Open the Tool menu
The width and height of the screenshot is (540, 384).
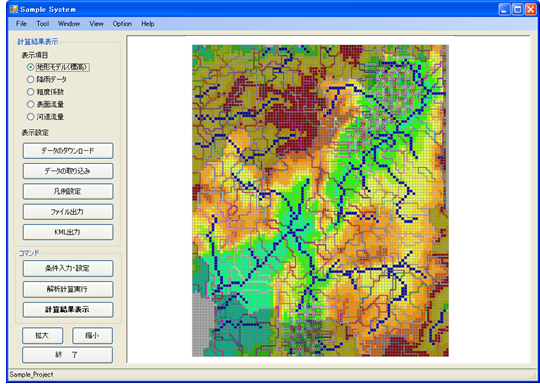[43, 24]
